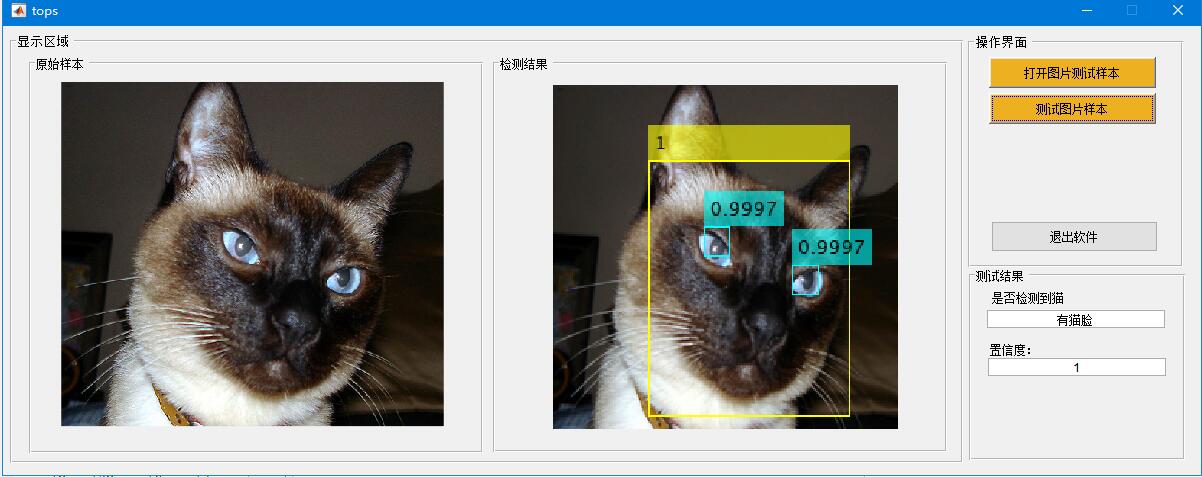Image resolution: width=1202 pixels, height=477 pixels.
Task: Click the 测试图片样本 button
Action: [x=1072, y=109]
